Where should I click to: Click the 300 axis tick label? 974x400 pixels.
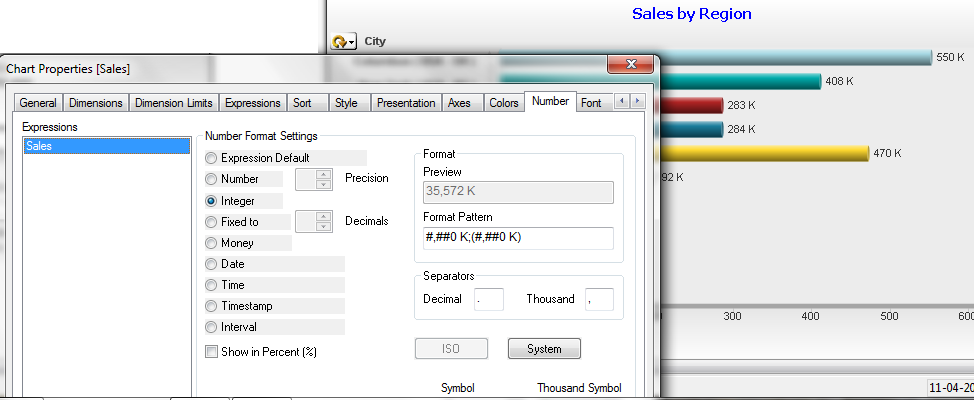click(732, 317)
